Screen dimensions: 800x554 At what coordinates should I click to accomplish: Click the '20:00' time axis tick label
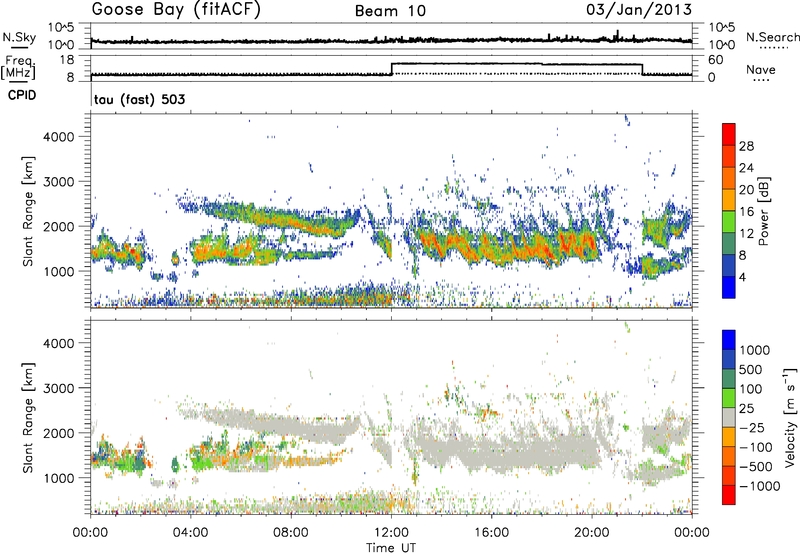point(592,533)
